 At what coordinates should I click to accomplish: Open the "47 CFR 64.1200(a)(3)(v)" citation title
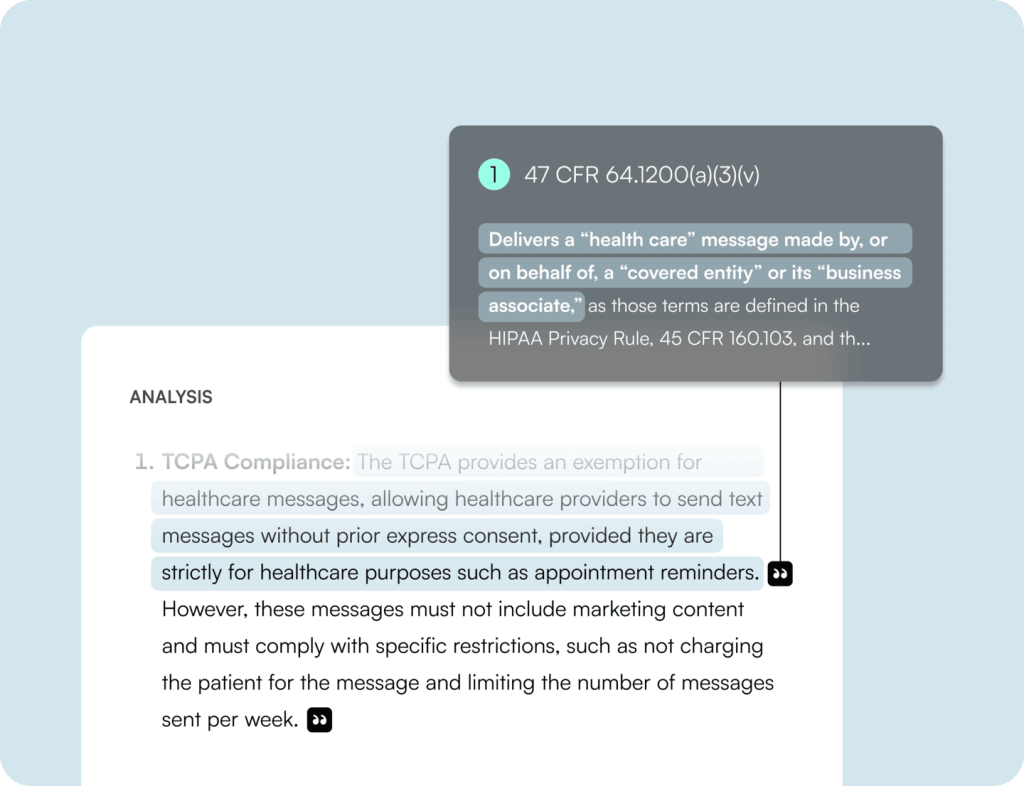[x=641, y=175]
